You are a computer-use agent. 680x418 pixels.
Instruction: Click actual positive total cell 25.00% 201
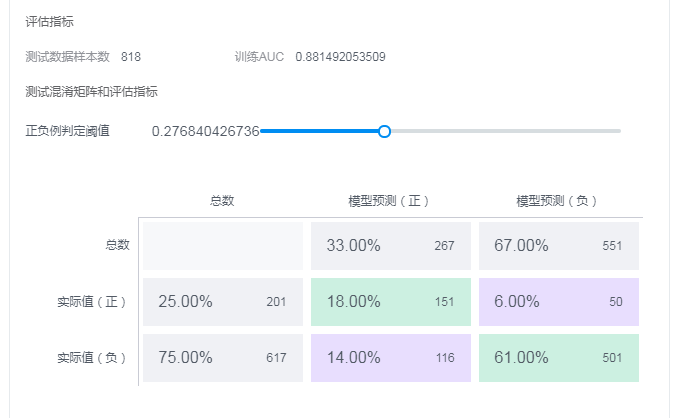223,302
